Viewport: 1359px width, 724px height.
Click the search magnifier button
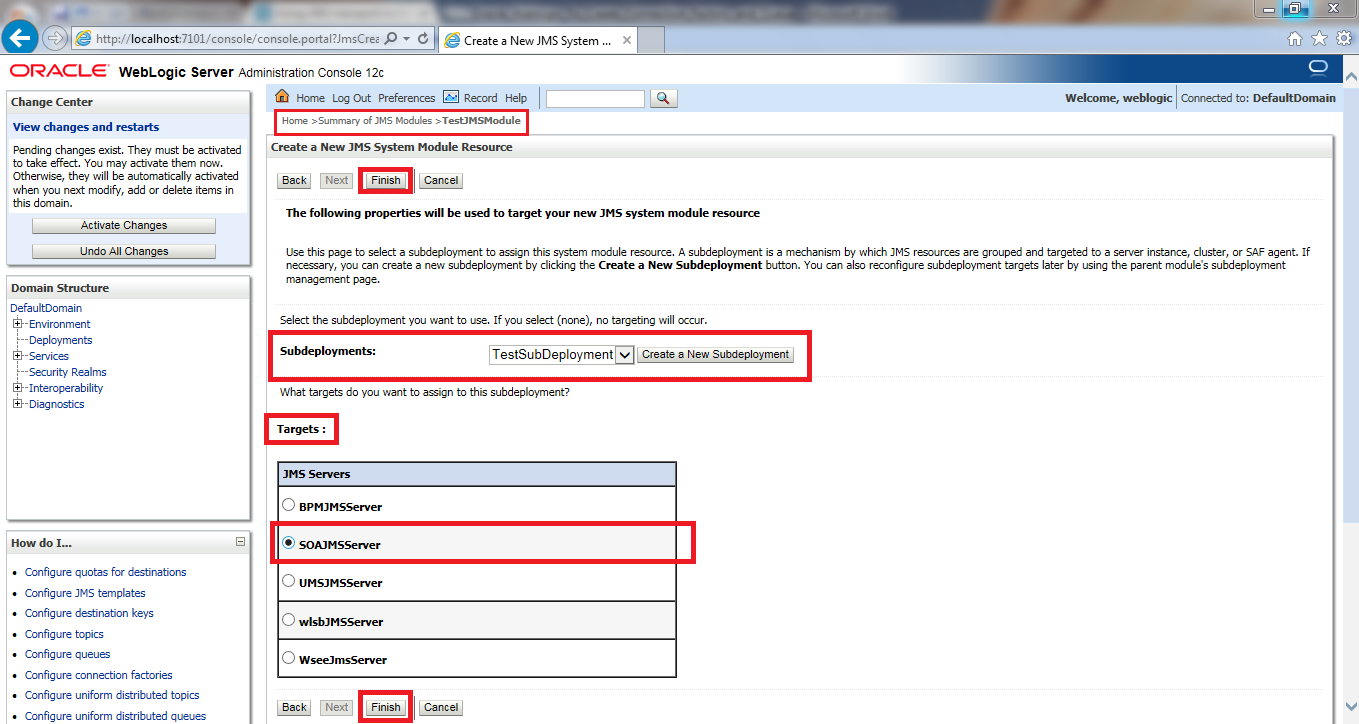click(x=664, y=98)
